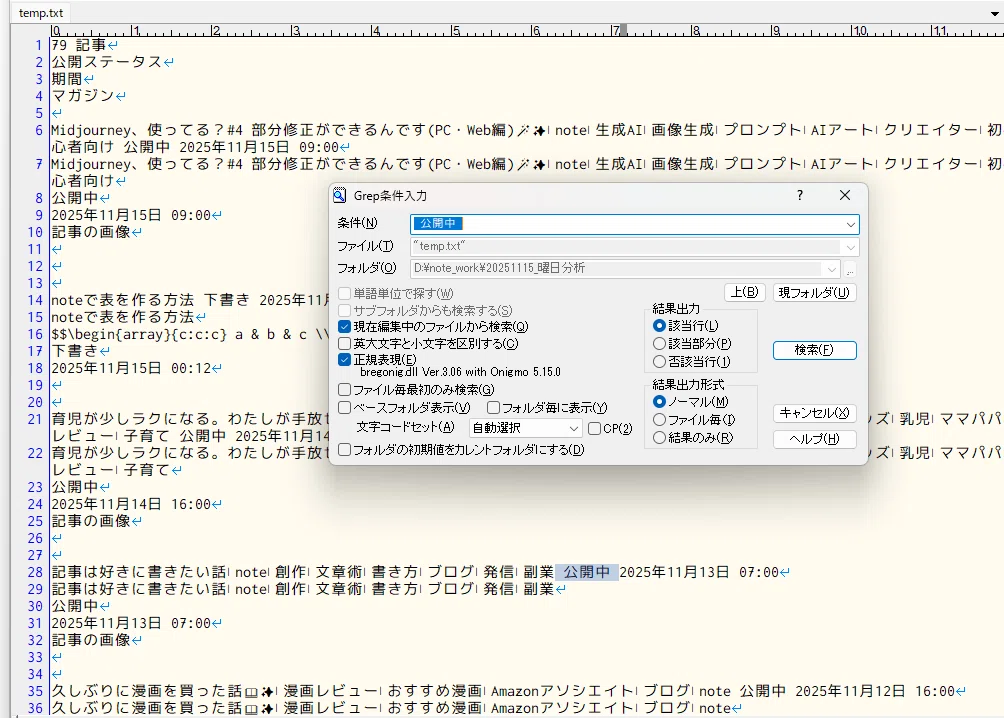Choose ファイル毎 output format
The width and height of the screenshot is (1004, 718).
click(659, 420)
